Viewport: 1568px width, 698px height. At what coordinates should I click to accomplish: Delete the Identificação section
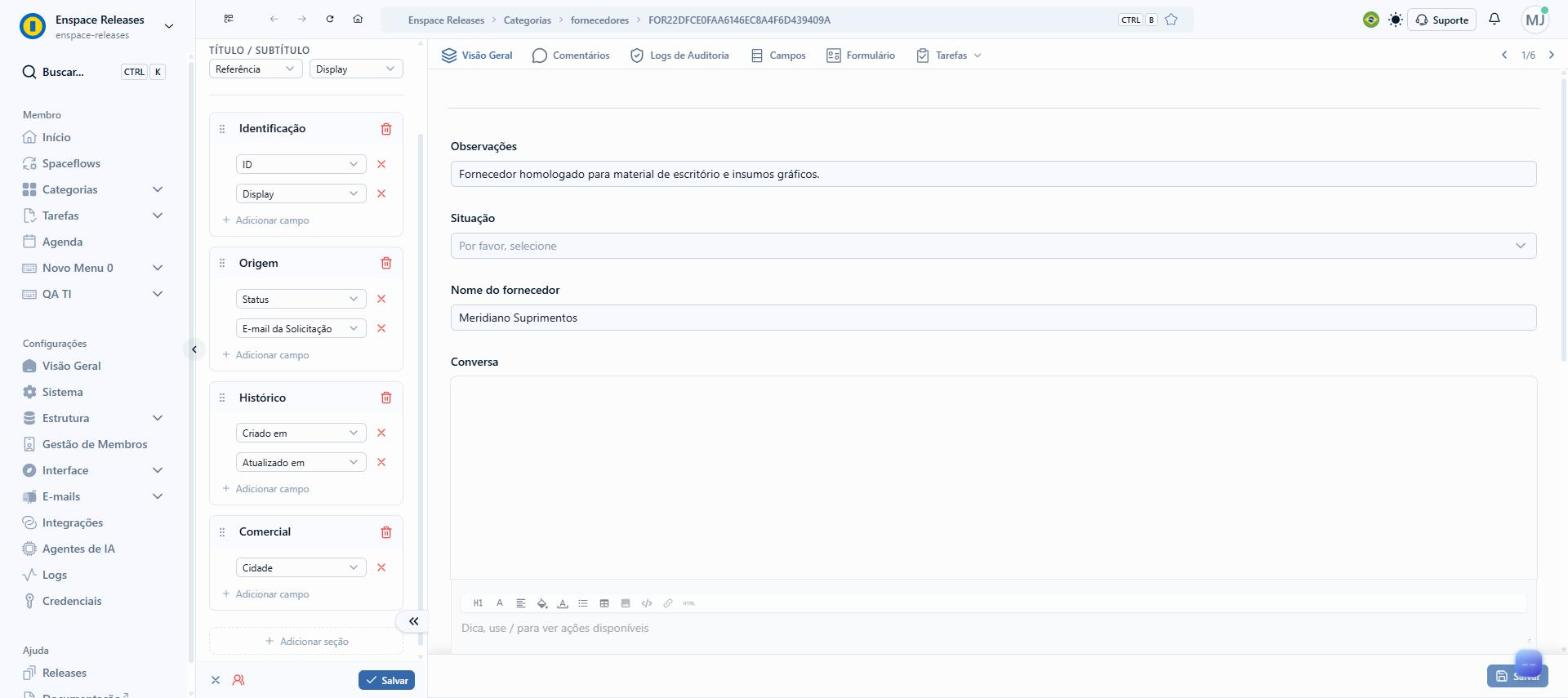(x=386, y=129)
